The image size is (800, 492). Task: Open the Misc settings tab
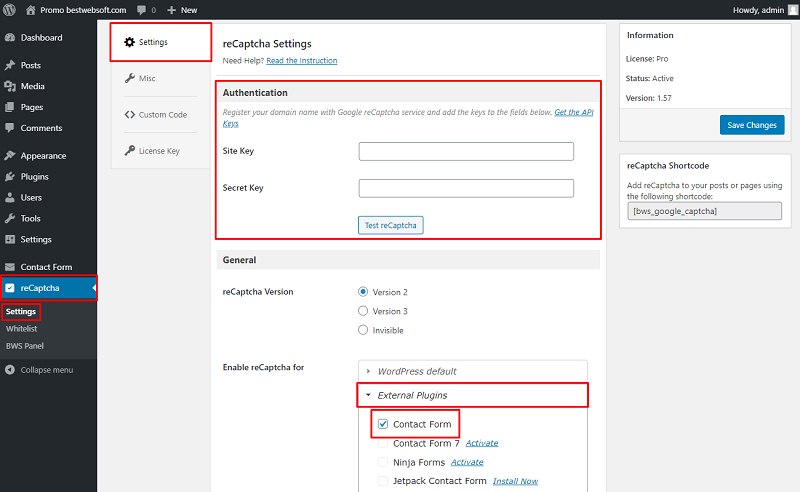tap(160, 78)
